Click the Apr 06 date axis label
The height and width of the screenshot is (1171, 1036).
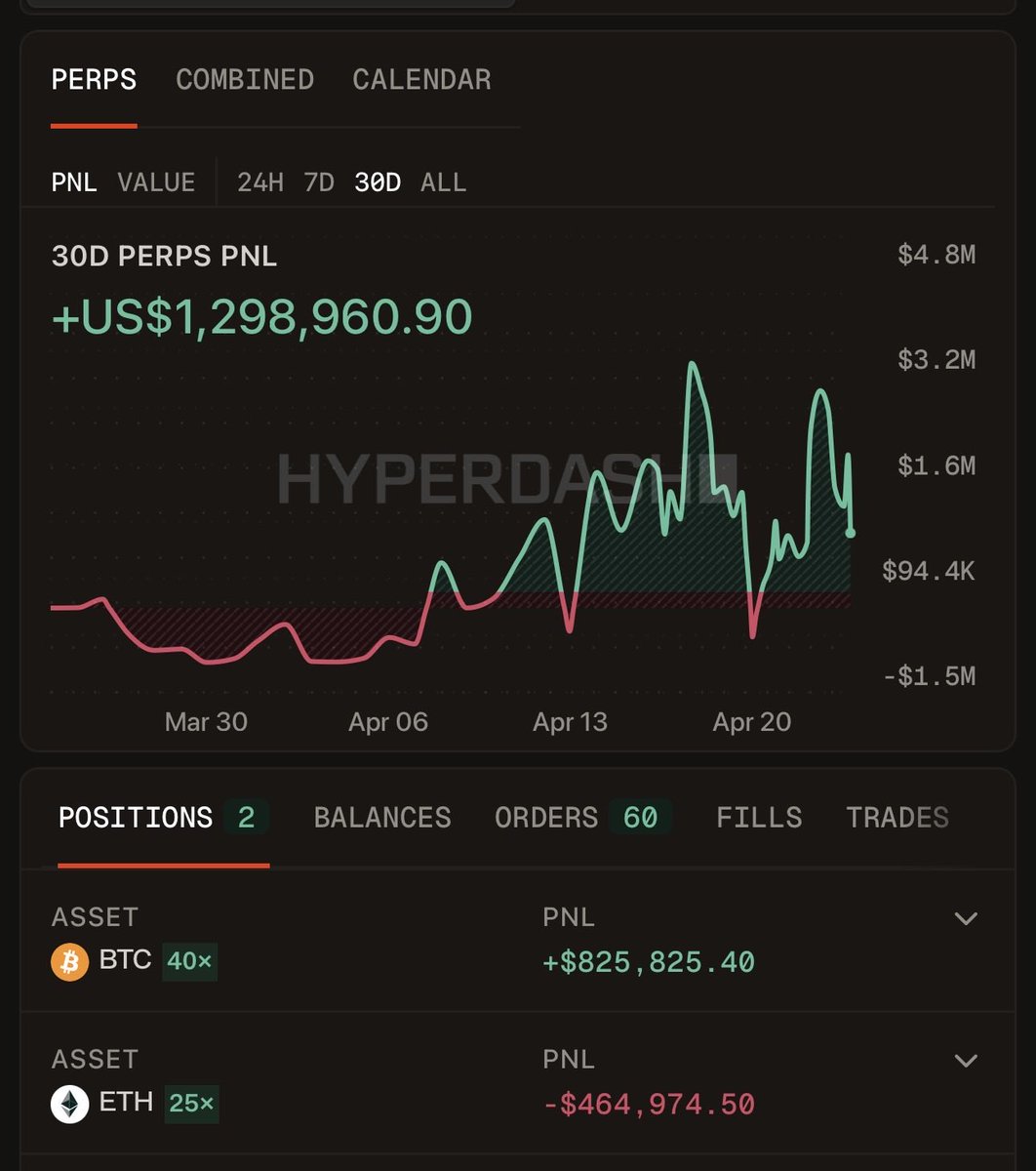388,722
